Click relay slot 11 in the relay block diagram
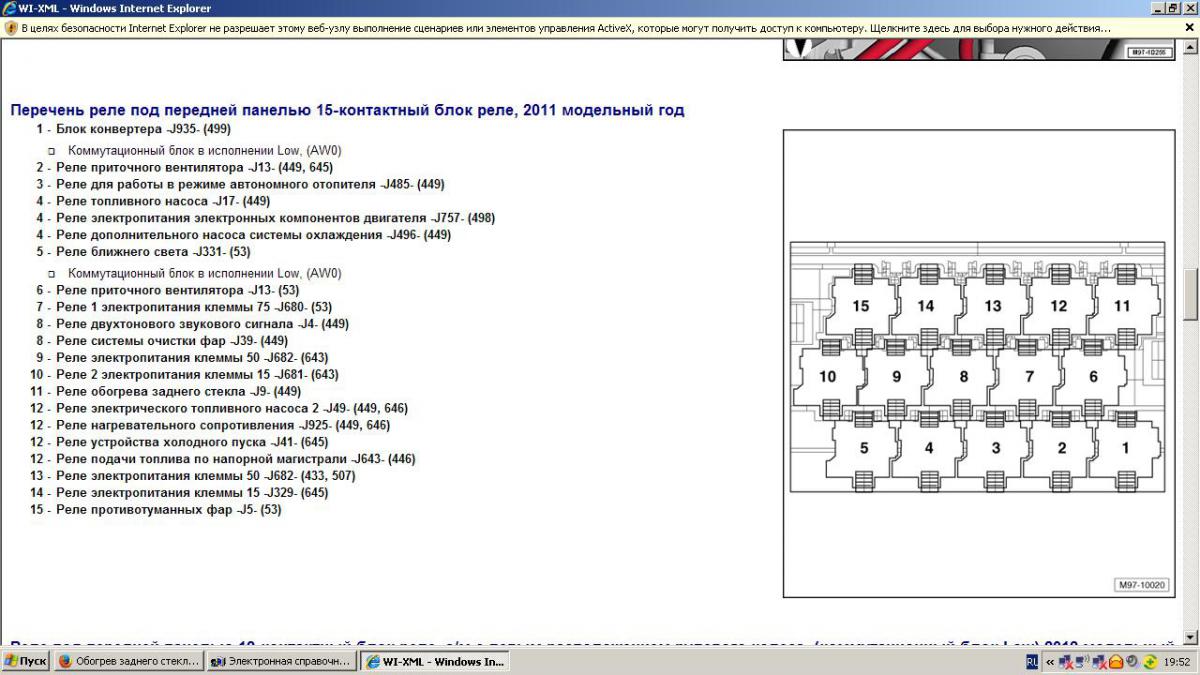 1122,306
